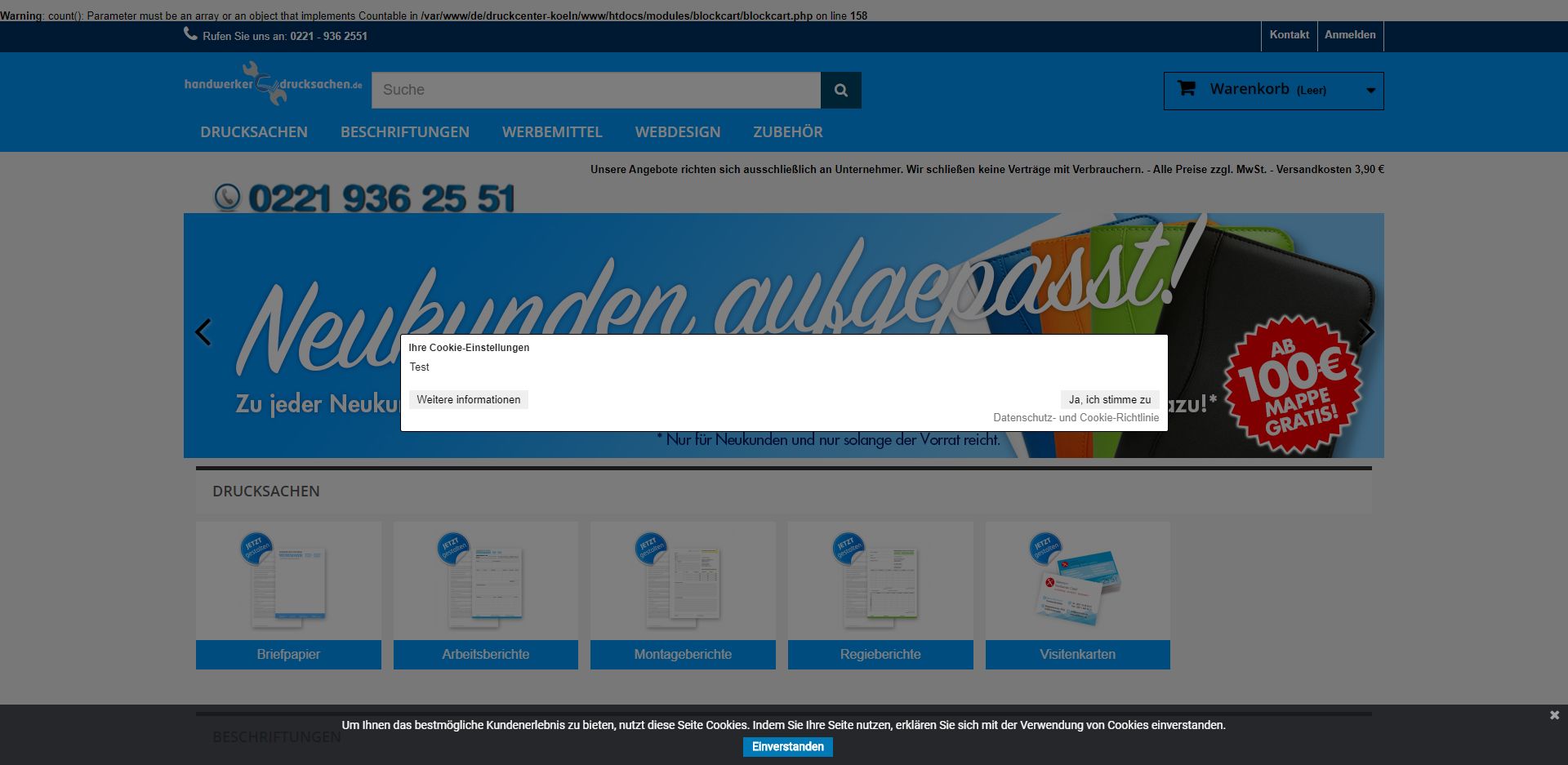Open the Zubehör menu
The image size is (1568, 765).
click(788, 132)
